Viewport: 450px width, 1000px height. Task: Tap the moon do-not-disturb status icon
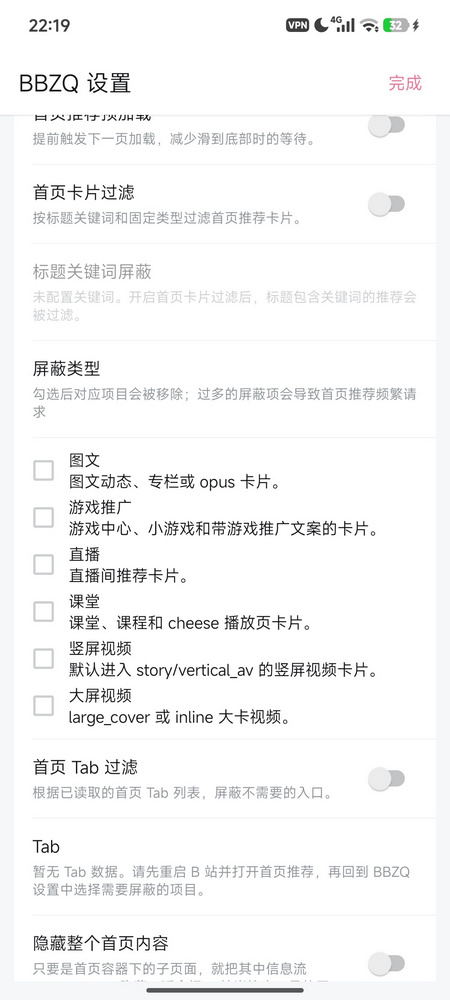tap(321, 25)
